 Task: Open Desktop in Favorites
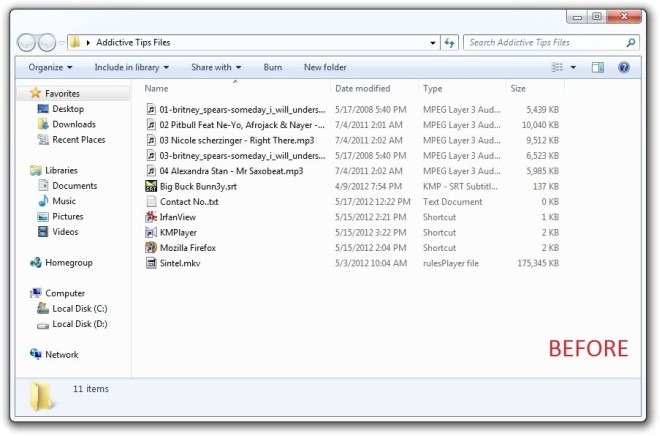click(x=68, y=109)
